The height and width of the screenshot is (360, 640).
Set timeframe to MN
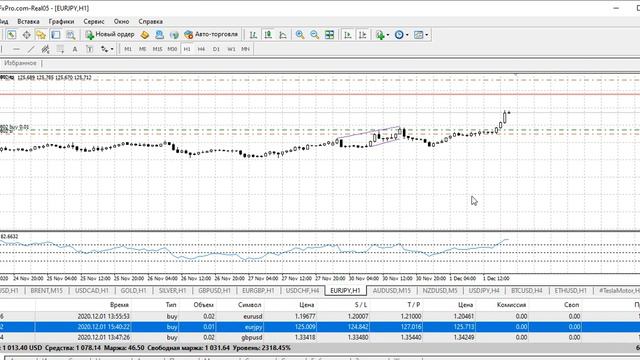245,49
